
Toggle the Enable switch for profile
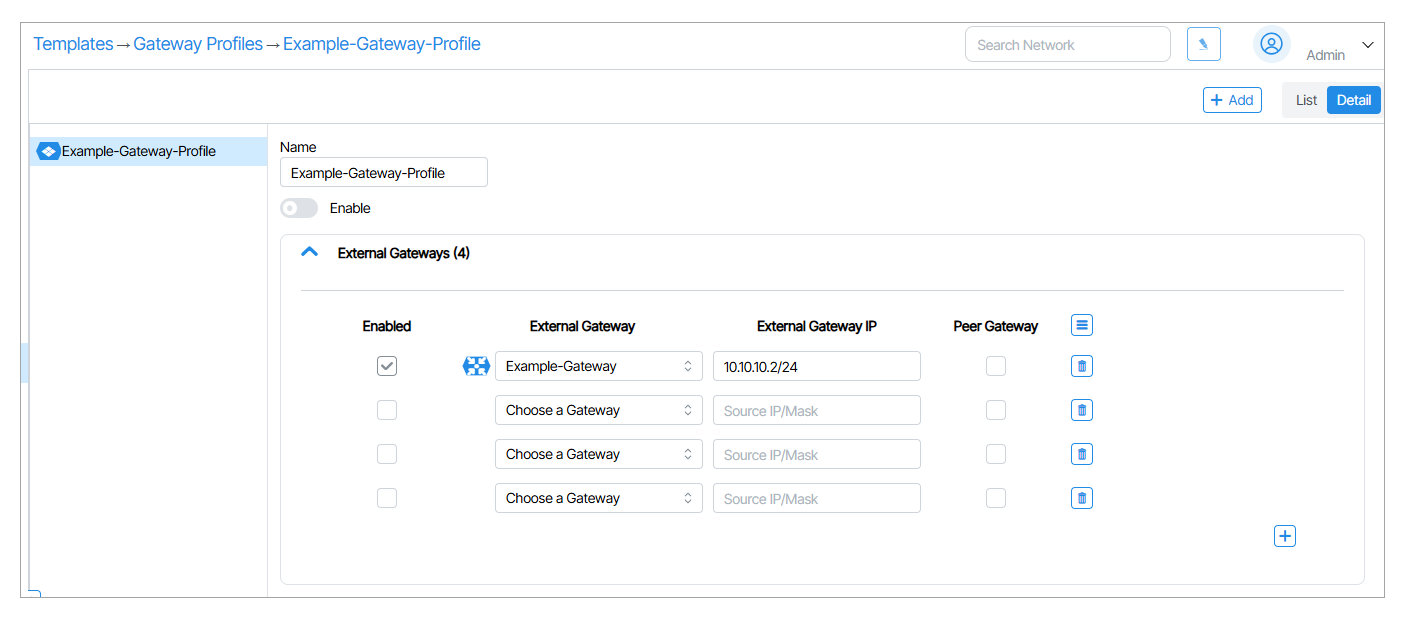tap(299, 208)
